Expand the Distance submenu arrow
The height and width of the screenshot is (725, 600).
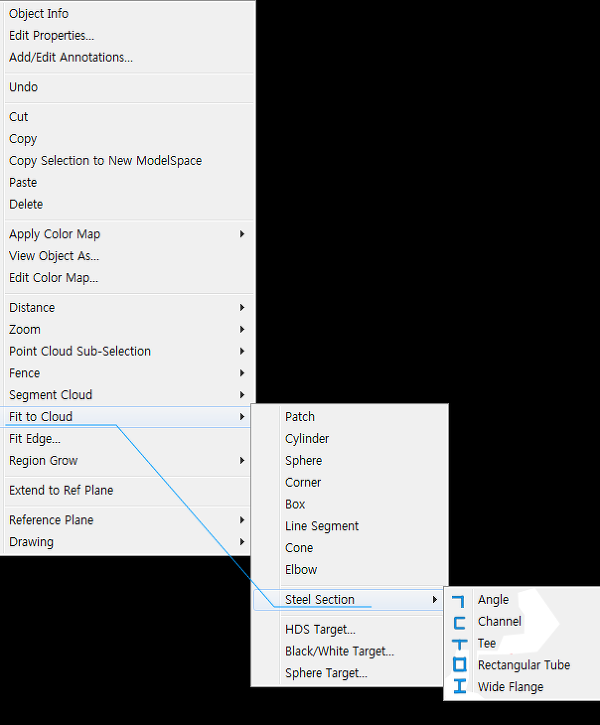[x=242, y=307]
